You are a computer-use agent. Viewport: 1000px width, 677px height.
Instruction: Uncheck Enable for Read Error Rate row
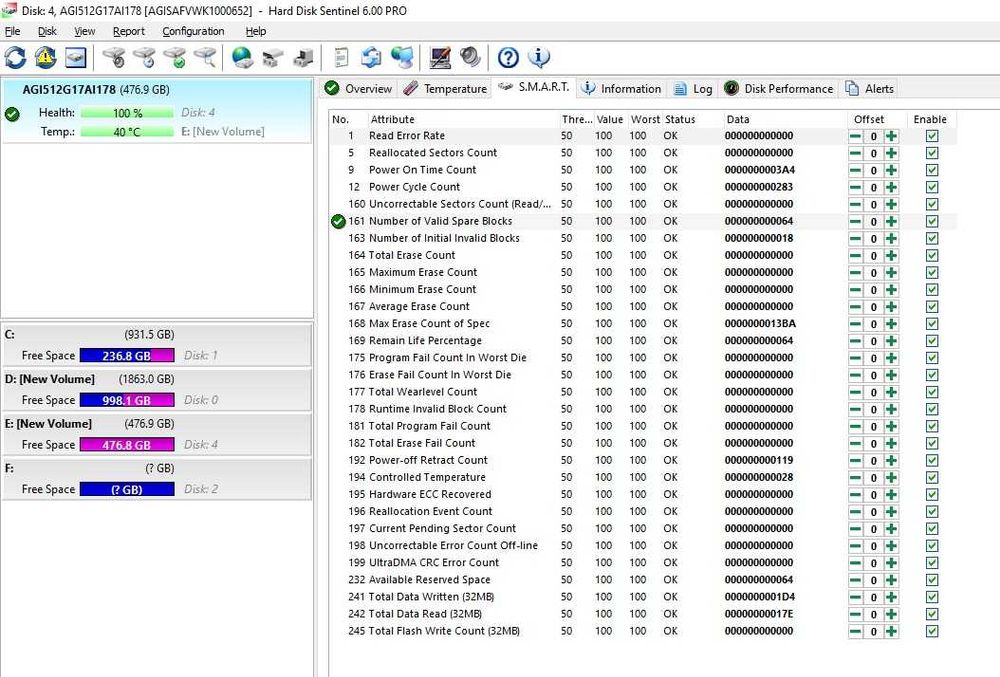point(932,136)
